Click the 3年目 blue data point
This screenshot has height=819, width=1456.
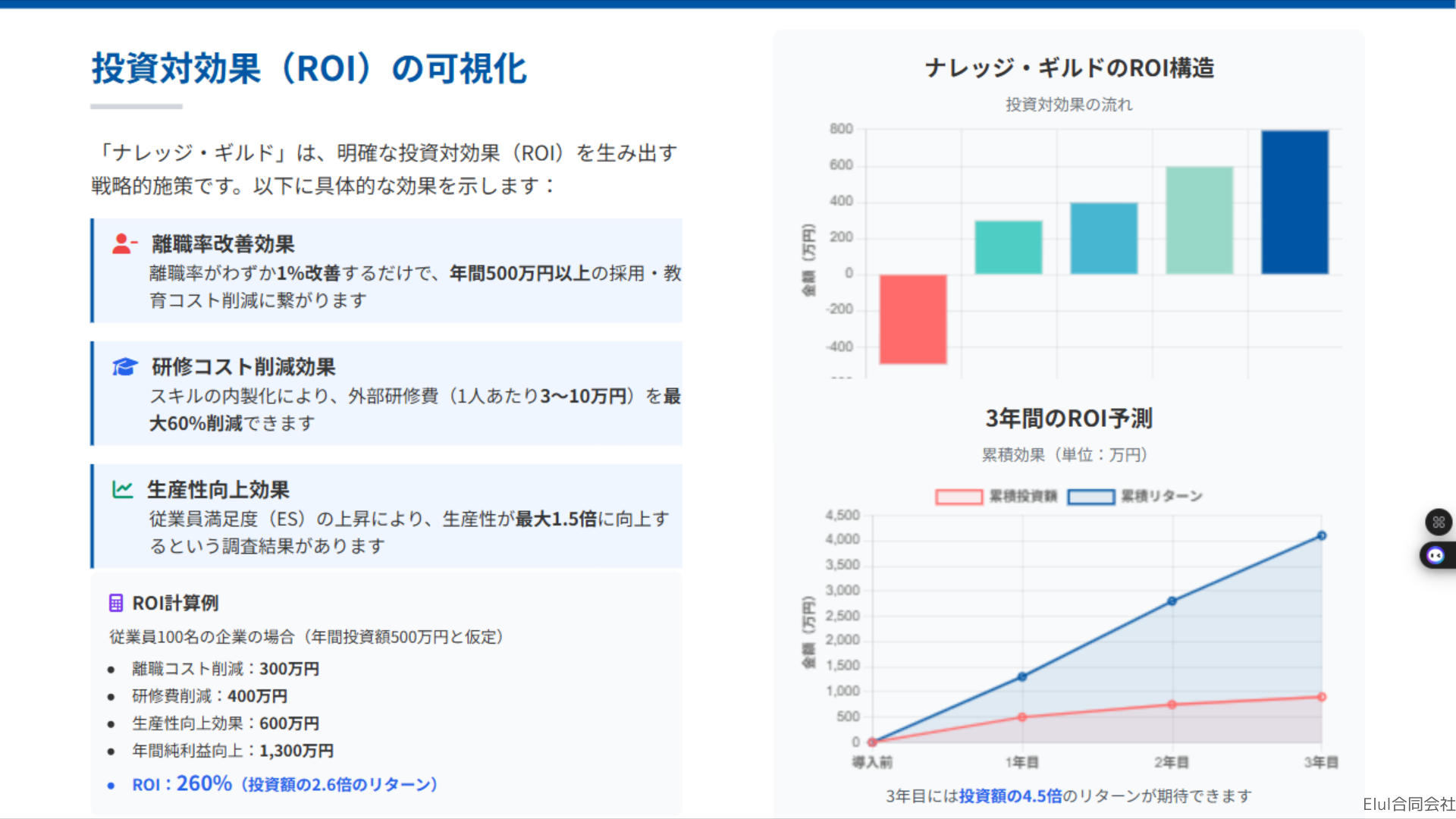tap(1322, 535)
